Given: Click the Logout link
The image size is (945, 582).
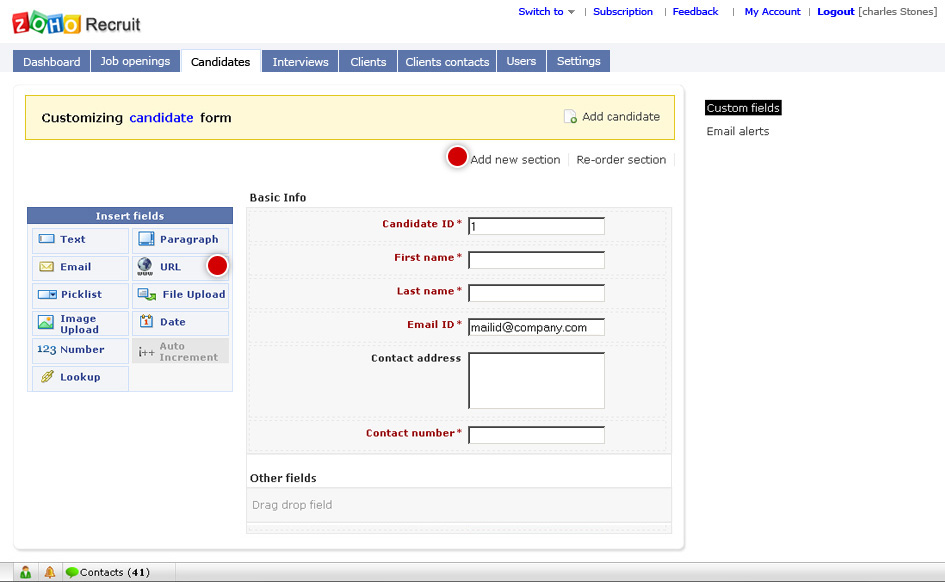Looking at the screenshot, I should [835, 11].
